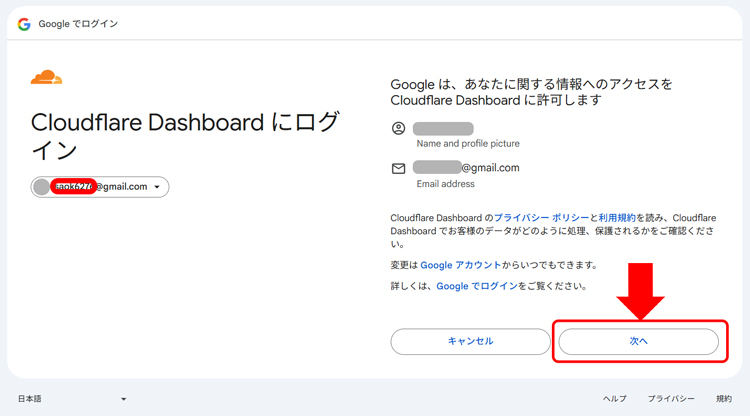
Task: Click the avatar in the account chip
Action: click(x=42, y=187)
